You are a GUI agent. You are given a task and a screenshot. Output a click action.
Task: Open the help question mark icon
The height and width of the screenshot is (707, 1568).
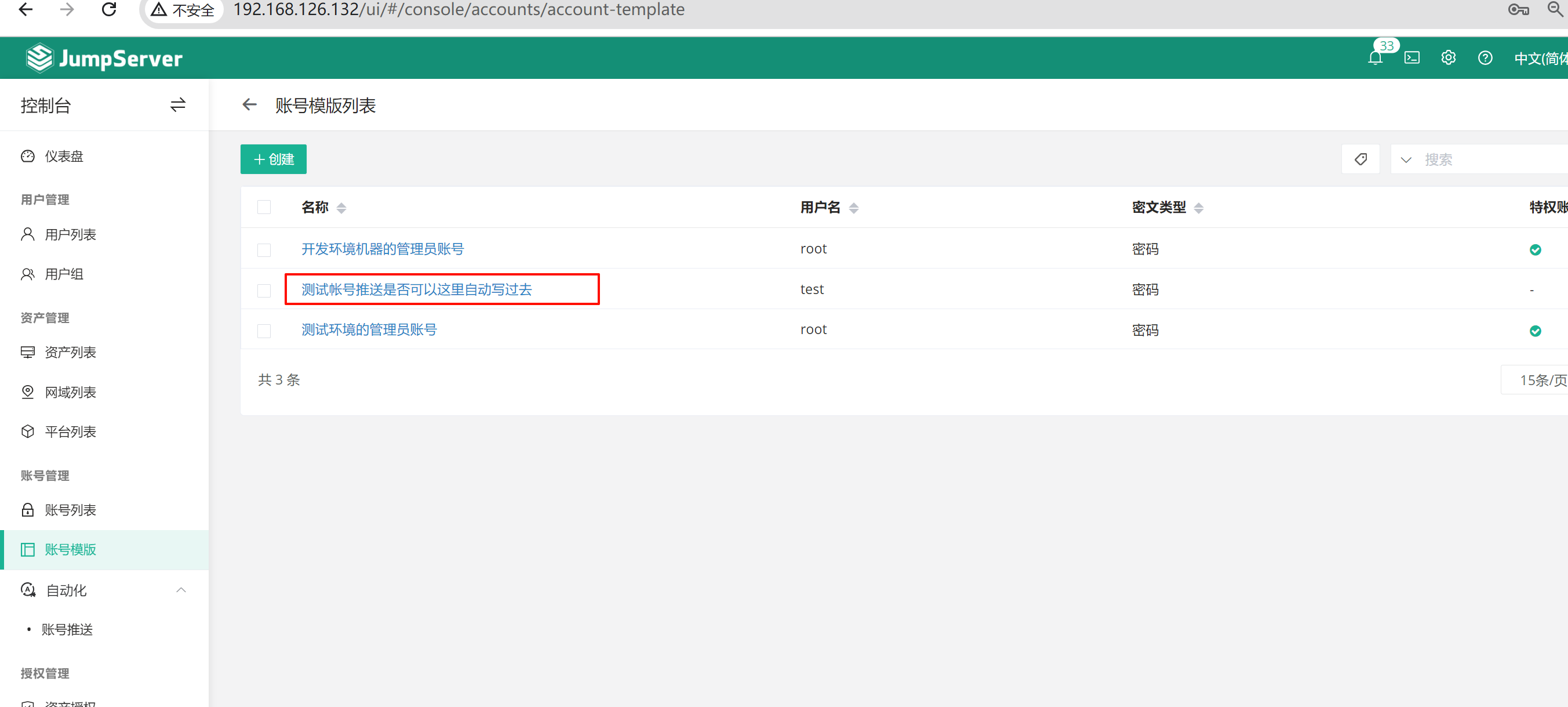[1485, 58]
